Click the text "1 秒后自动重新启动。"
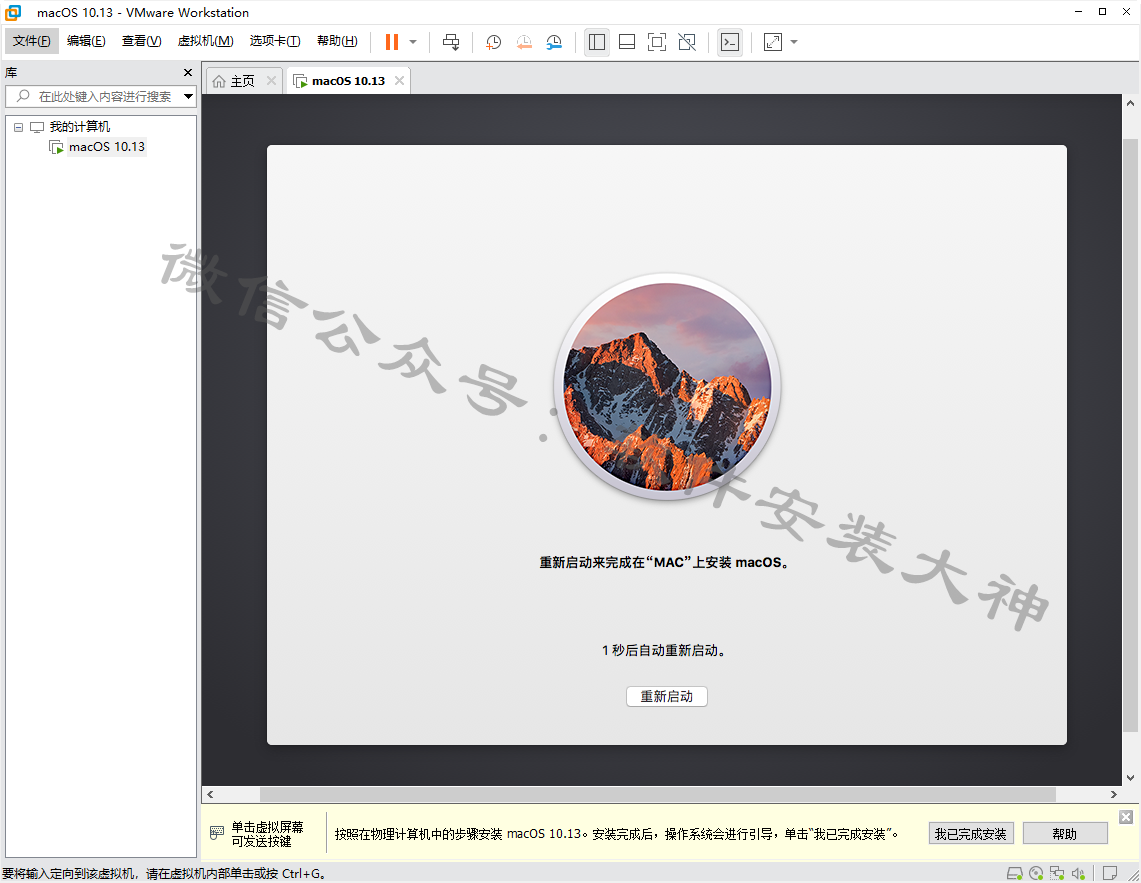Screen dimensions: 1141x883 click(x=664, y=650)
